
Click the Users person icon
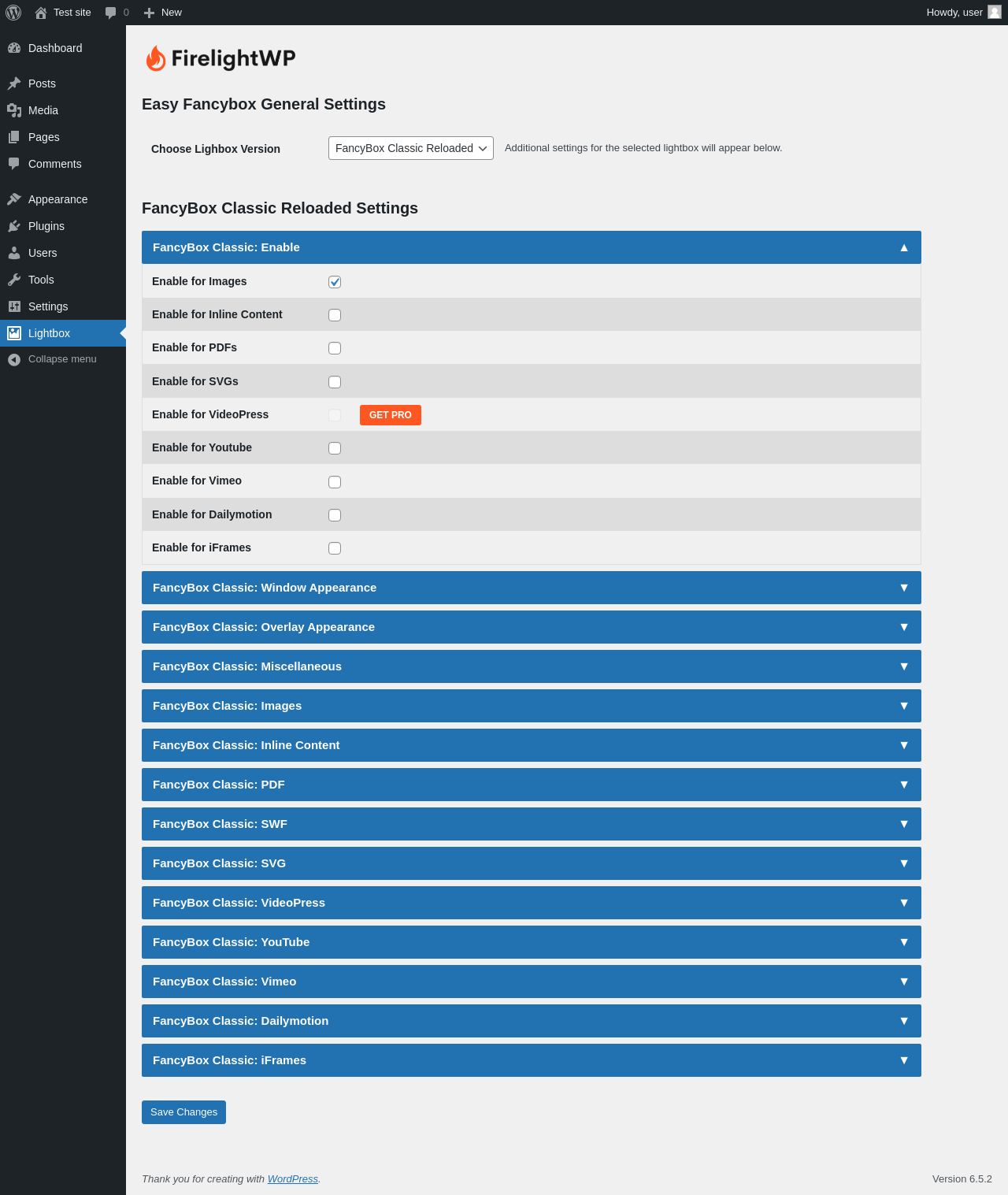[x=14, y=253]
